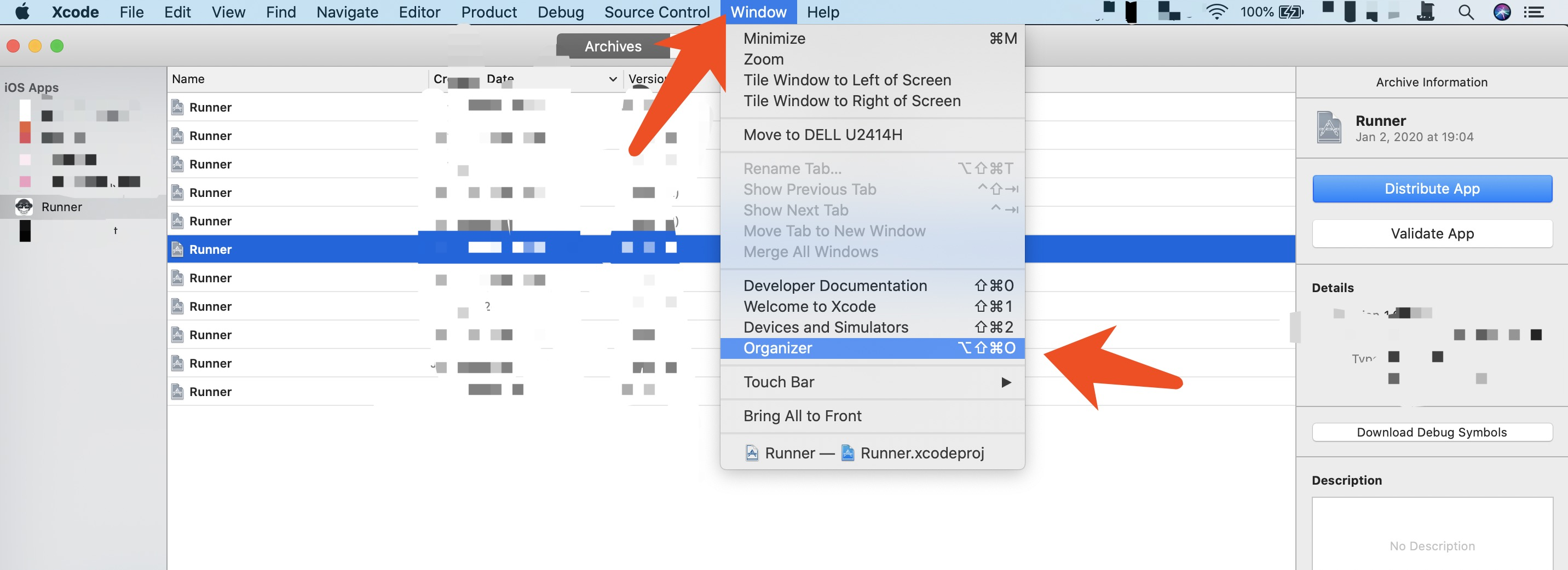Click the Distribute App button
This screenshot has height=570, width=1568.
tap(1432, 189)
